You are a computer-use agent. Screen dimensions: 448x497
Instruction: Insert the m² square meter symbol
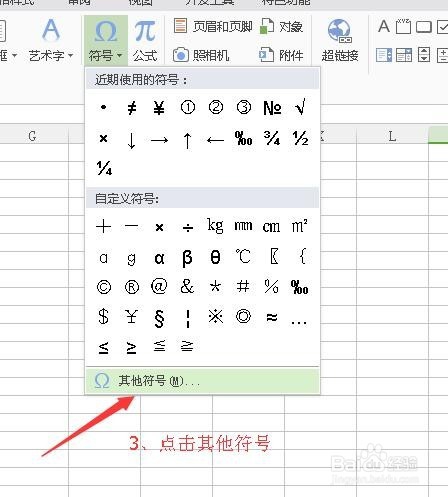(299, 226)
